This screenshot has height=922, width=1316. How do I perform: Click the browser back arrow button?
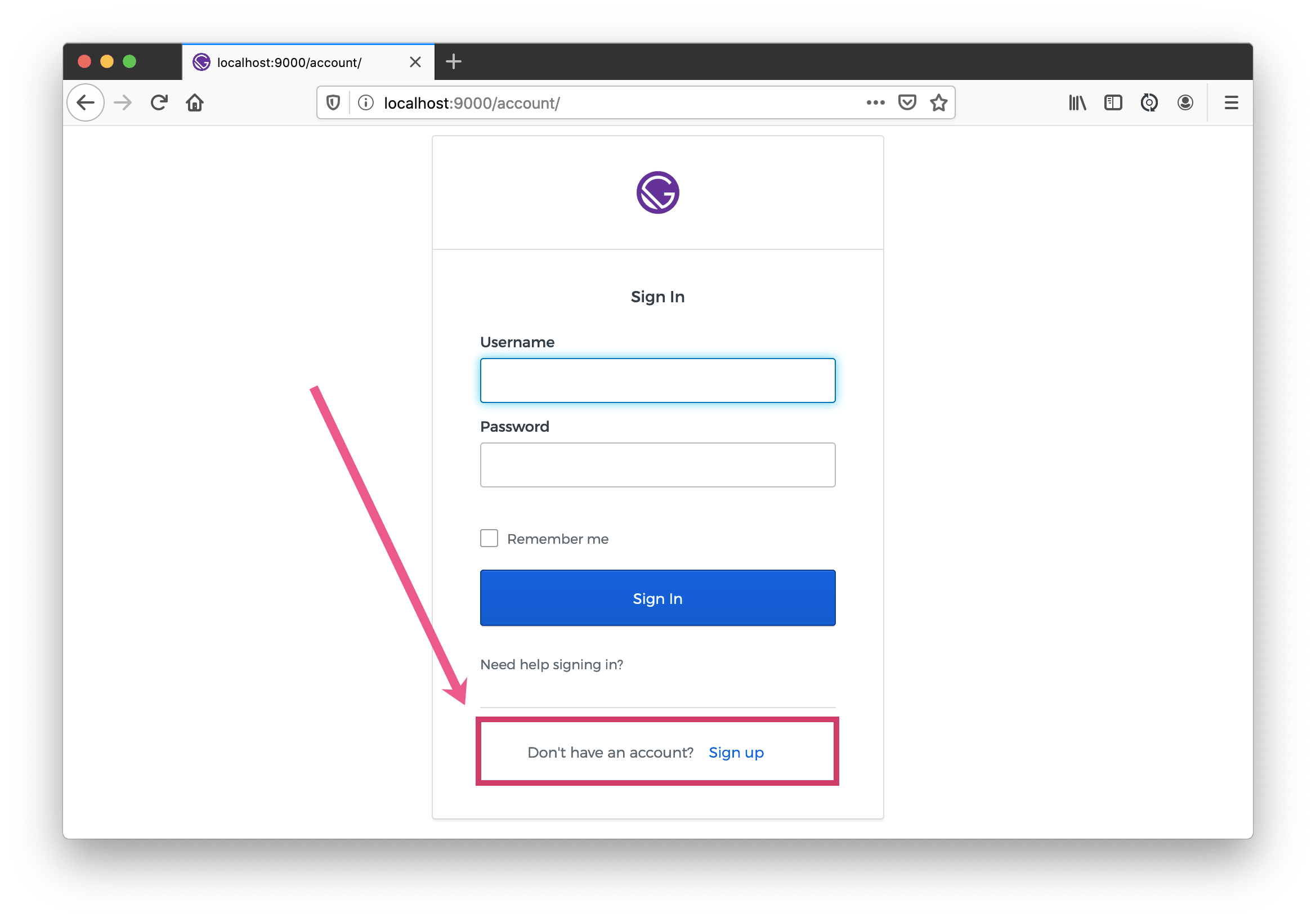(x=86, y=103)
